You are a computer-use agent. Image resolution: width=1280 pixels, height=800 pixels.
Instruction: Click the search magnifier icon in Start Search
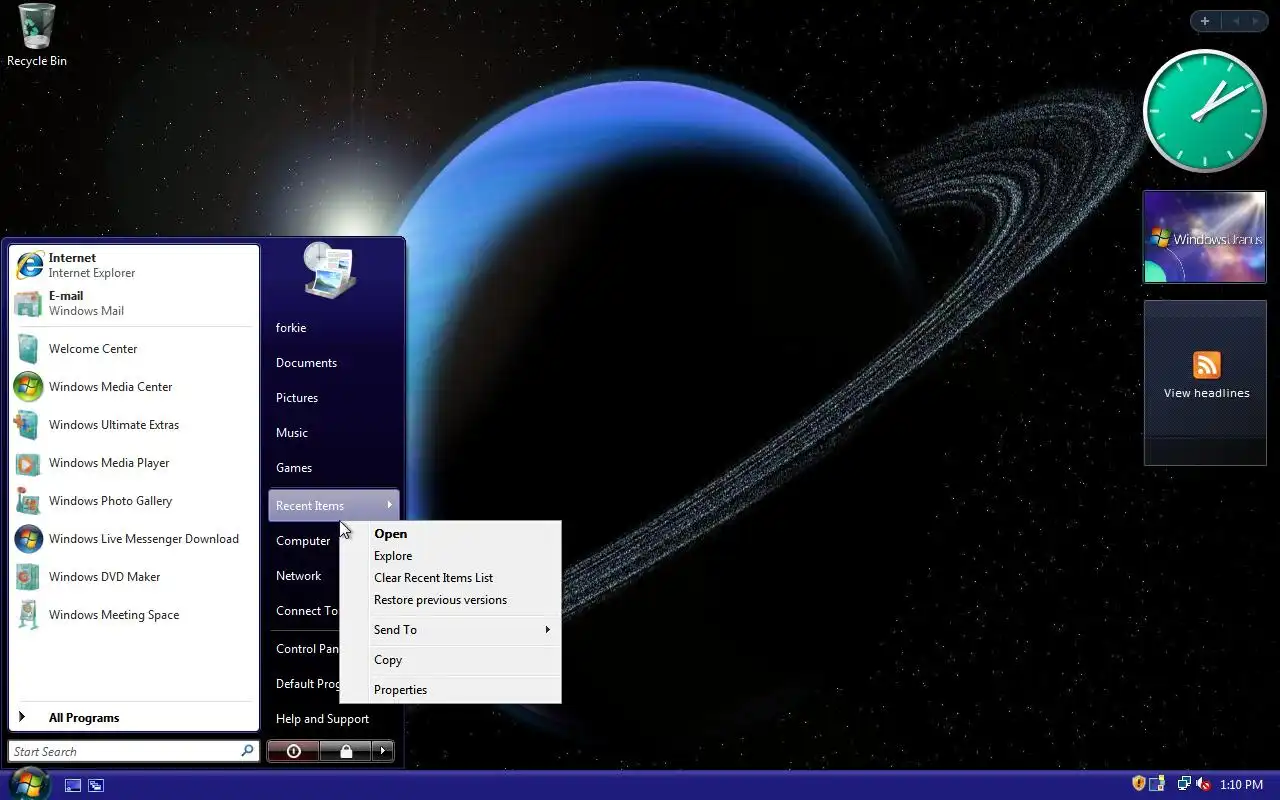click(x=247, y=750)
